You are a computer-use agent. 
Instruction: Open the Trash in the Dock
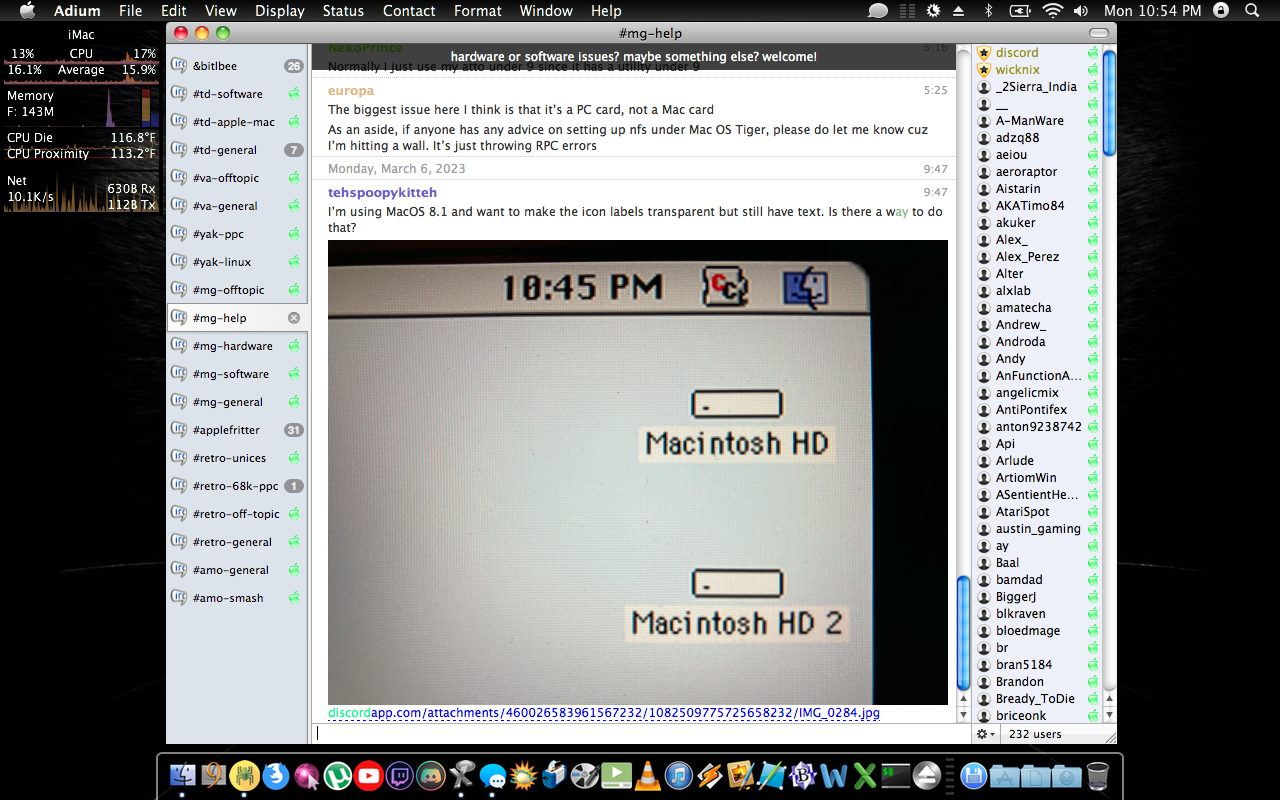(x=1097, y=775)
